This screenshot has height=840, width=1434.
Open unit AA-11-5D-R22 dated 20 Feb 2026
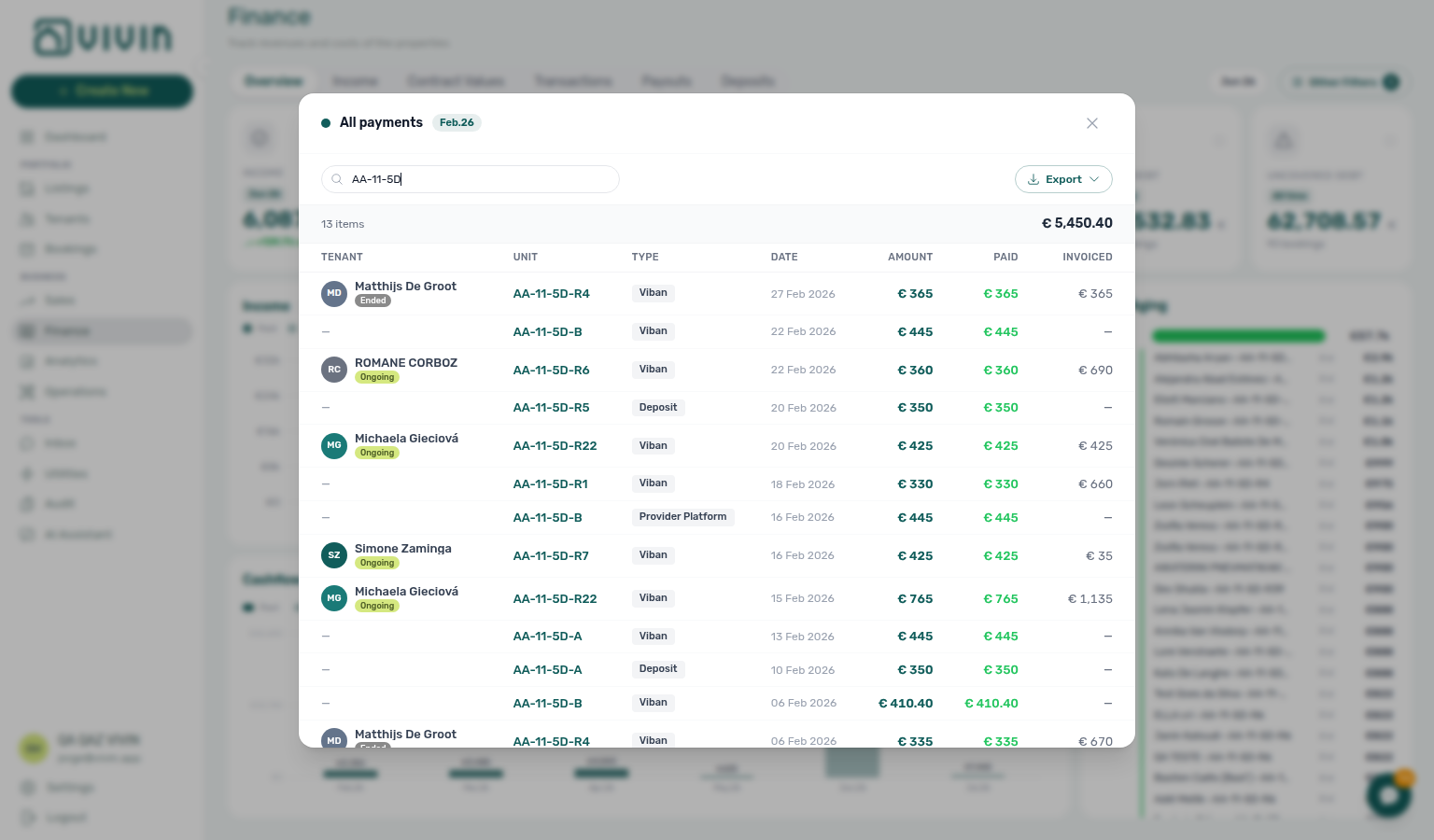(555, 446)
